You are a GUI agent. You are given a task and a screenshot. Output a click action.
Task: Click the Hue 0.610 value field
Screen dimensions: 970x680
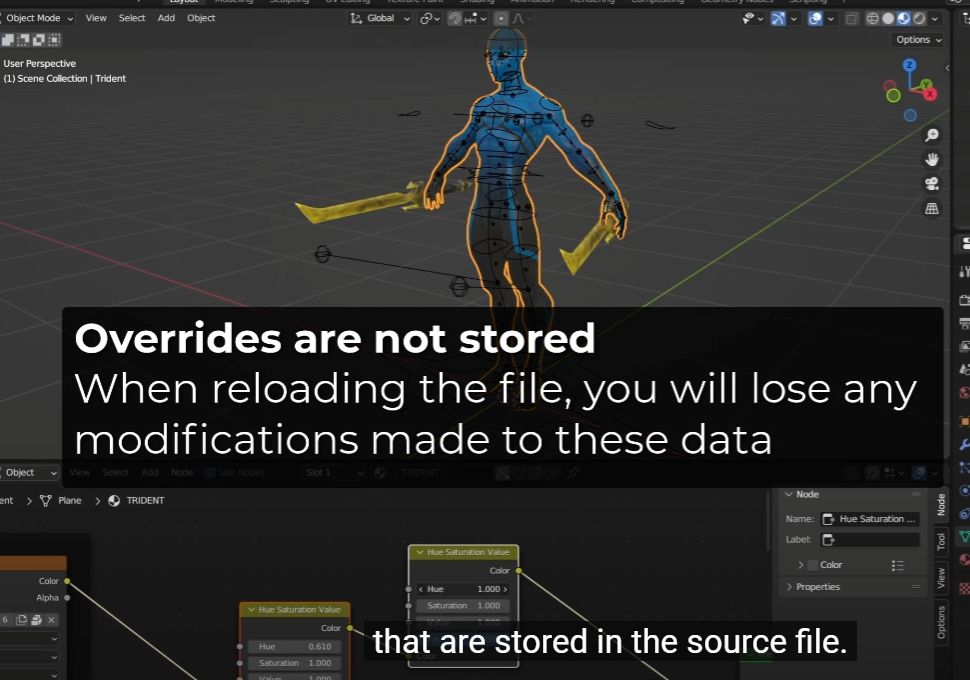point(294,647)
